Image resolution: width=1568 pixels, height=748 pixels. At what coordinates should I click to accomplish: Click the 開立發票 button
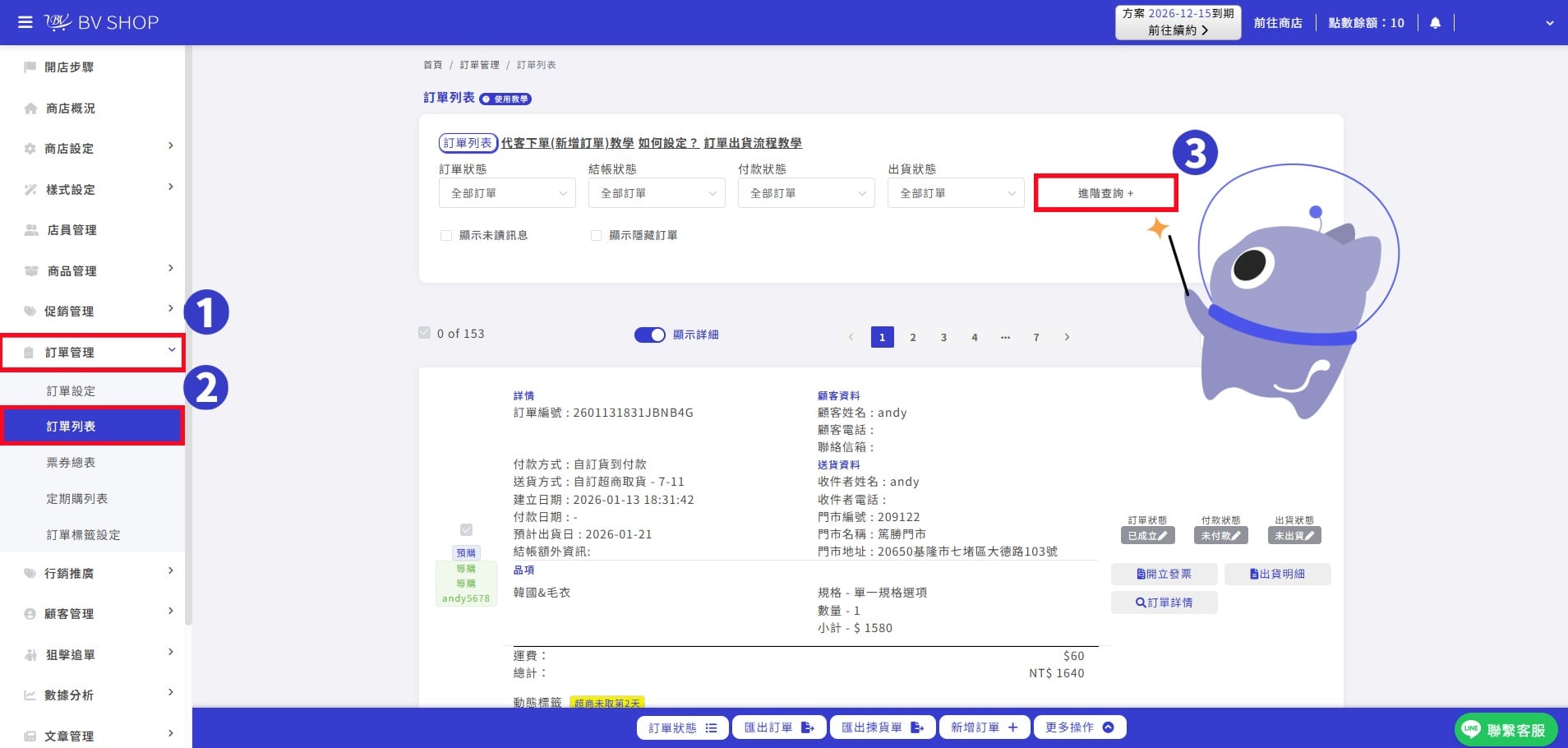pyautogui.click(x=1164, y=574)
